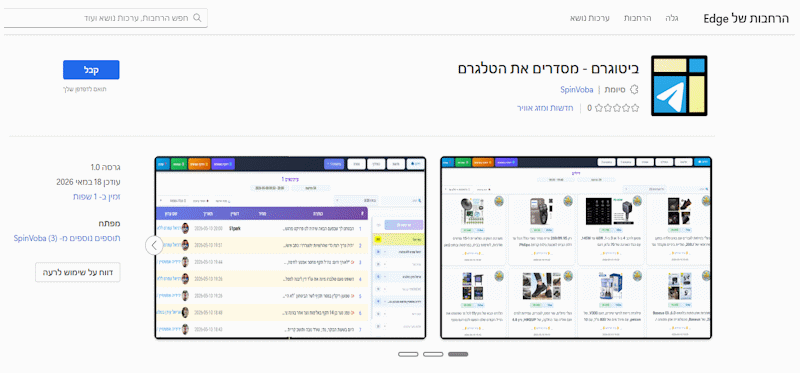
Task: Click the extension puzzle icon beside סיומת
Action: (634, 90)
